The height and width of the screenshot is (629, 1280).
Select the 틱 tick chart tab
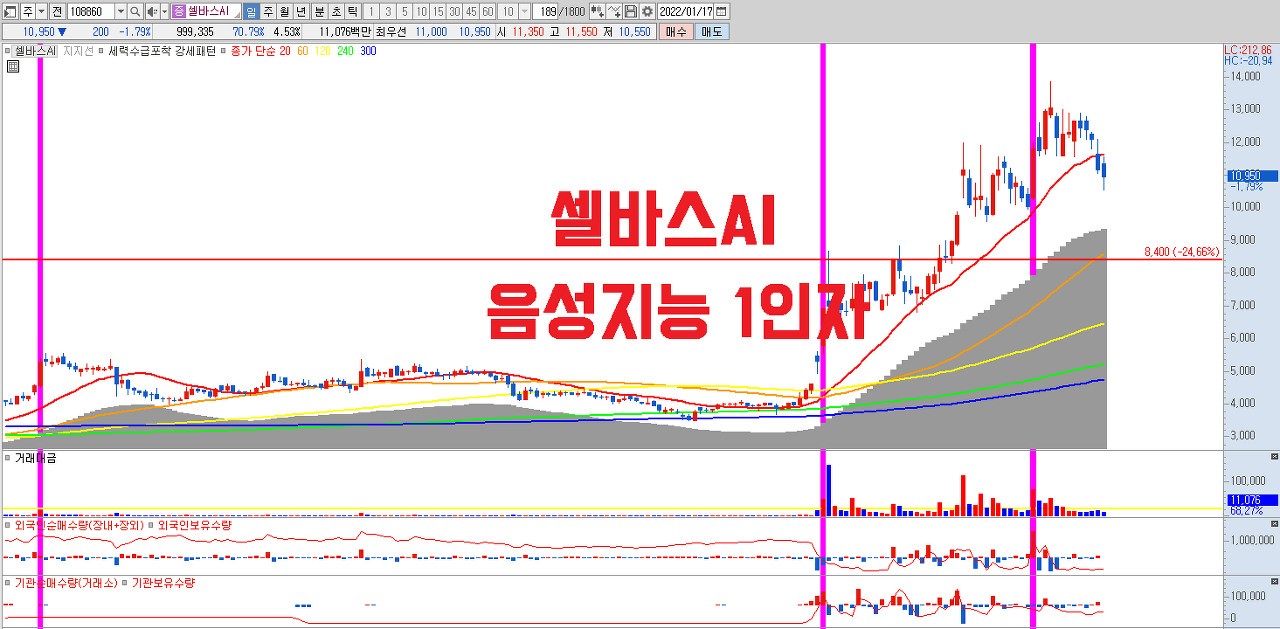pyautogui.click(x=352, y=12)
